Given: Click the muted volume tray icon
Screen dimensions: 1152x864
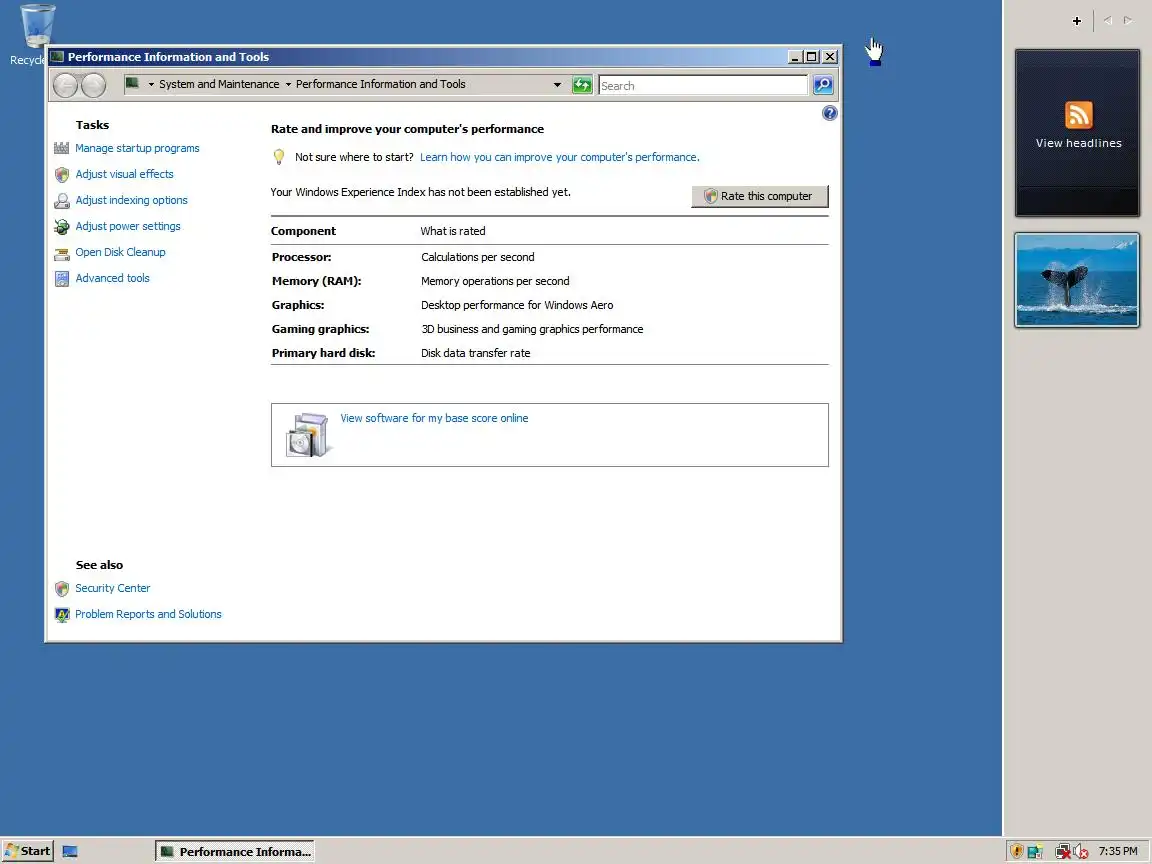Looking at the screenshot, I should (x=1081, y=852).
